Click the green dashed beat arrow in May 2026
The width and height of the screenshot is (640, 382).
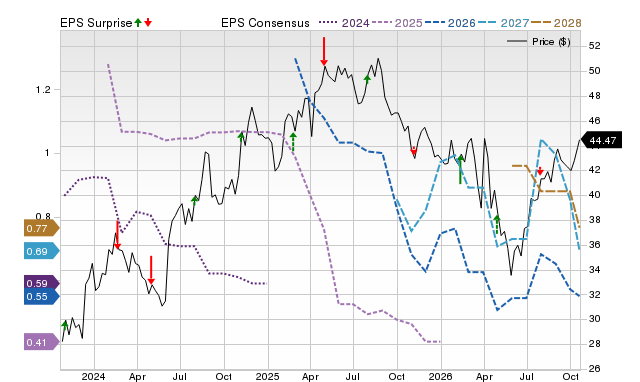(x=497, y=224)
